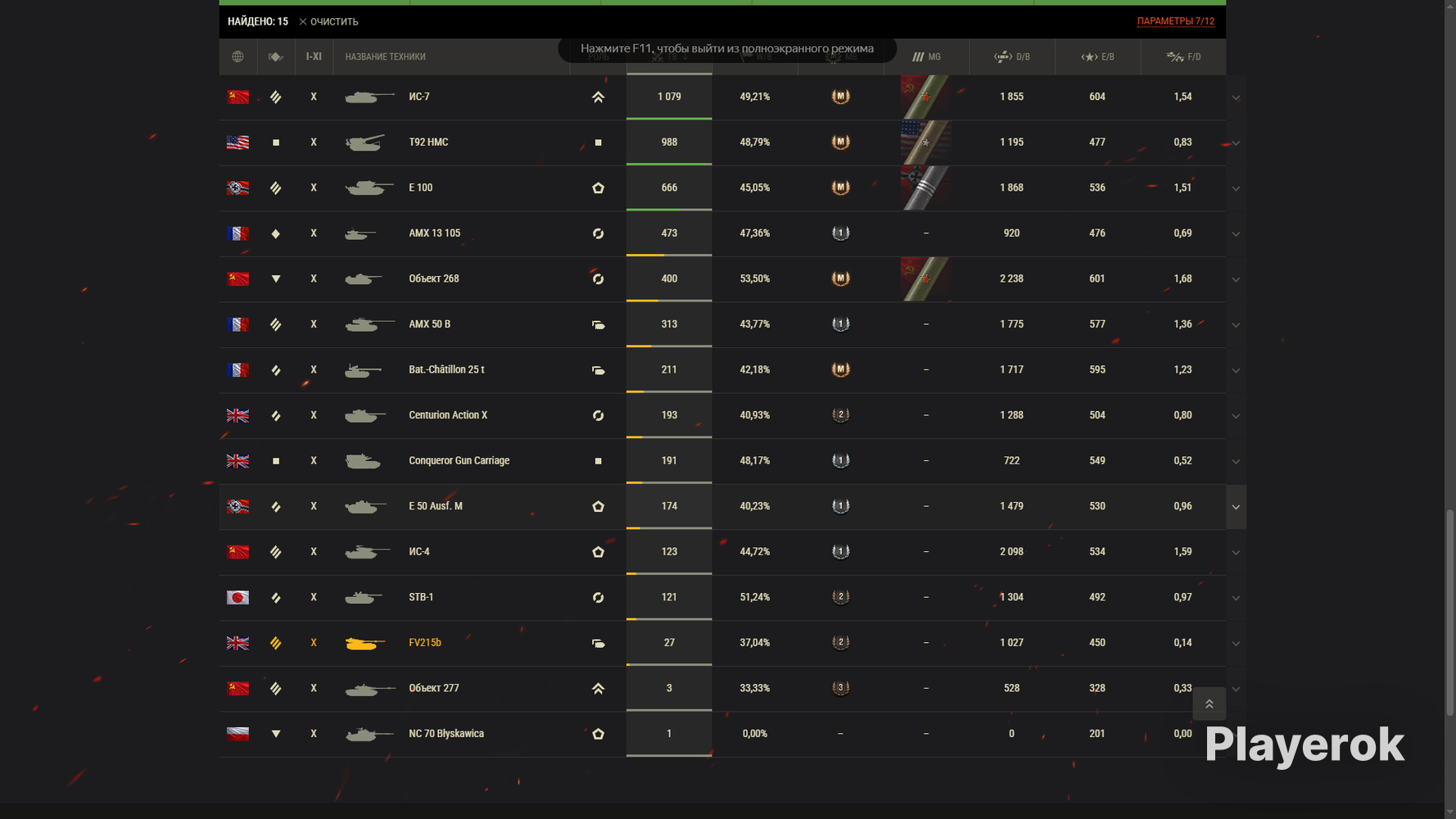
Task: Open the T92 HMC gun marks thumbnail
Action: pos(925,143)
